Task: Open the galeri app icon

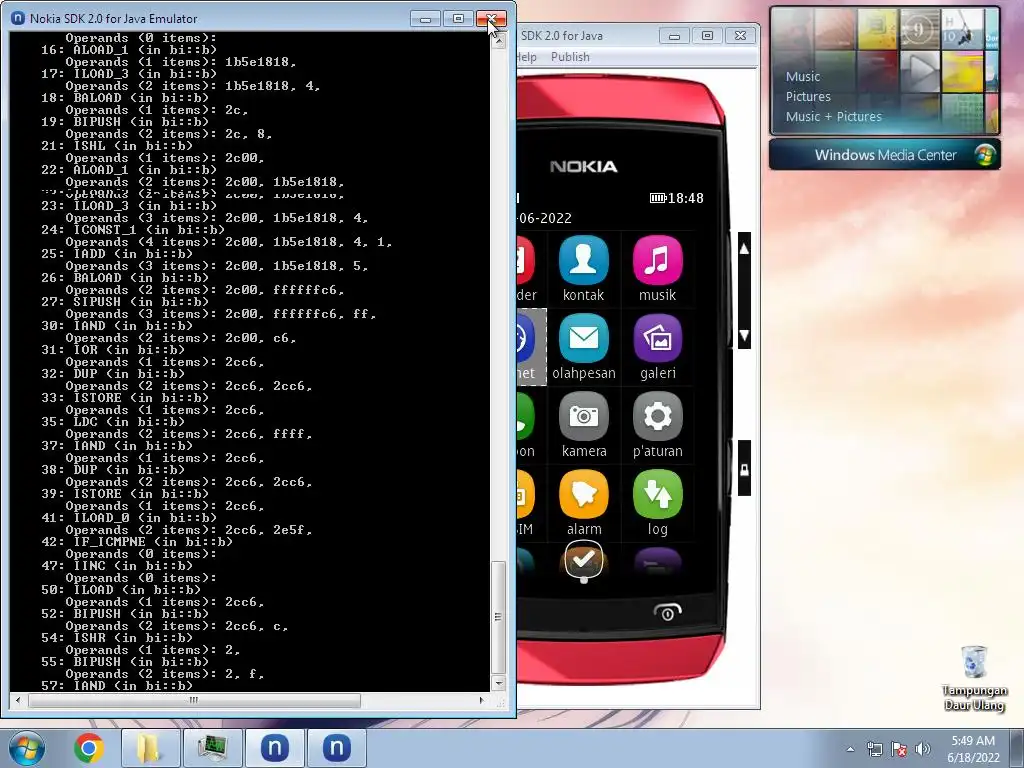Action: (657, 338)
